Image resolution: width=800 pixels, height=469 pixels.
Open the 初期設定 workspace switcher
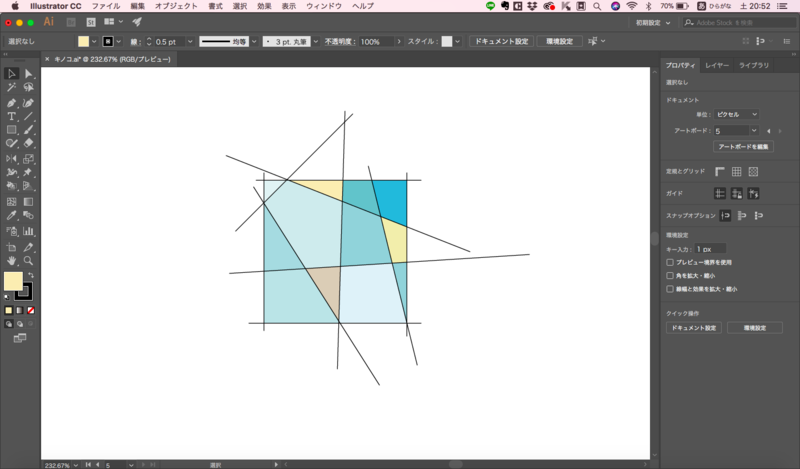653,22
